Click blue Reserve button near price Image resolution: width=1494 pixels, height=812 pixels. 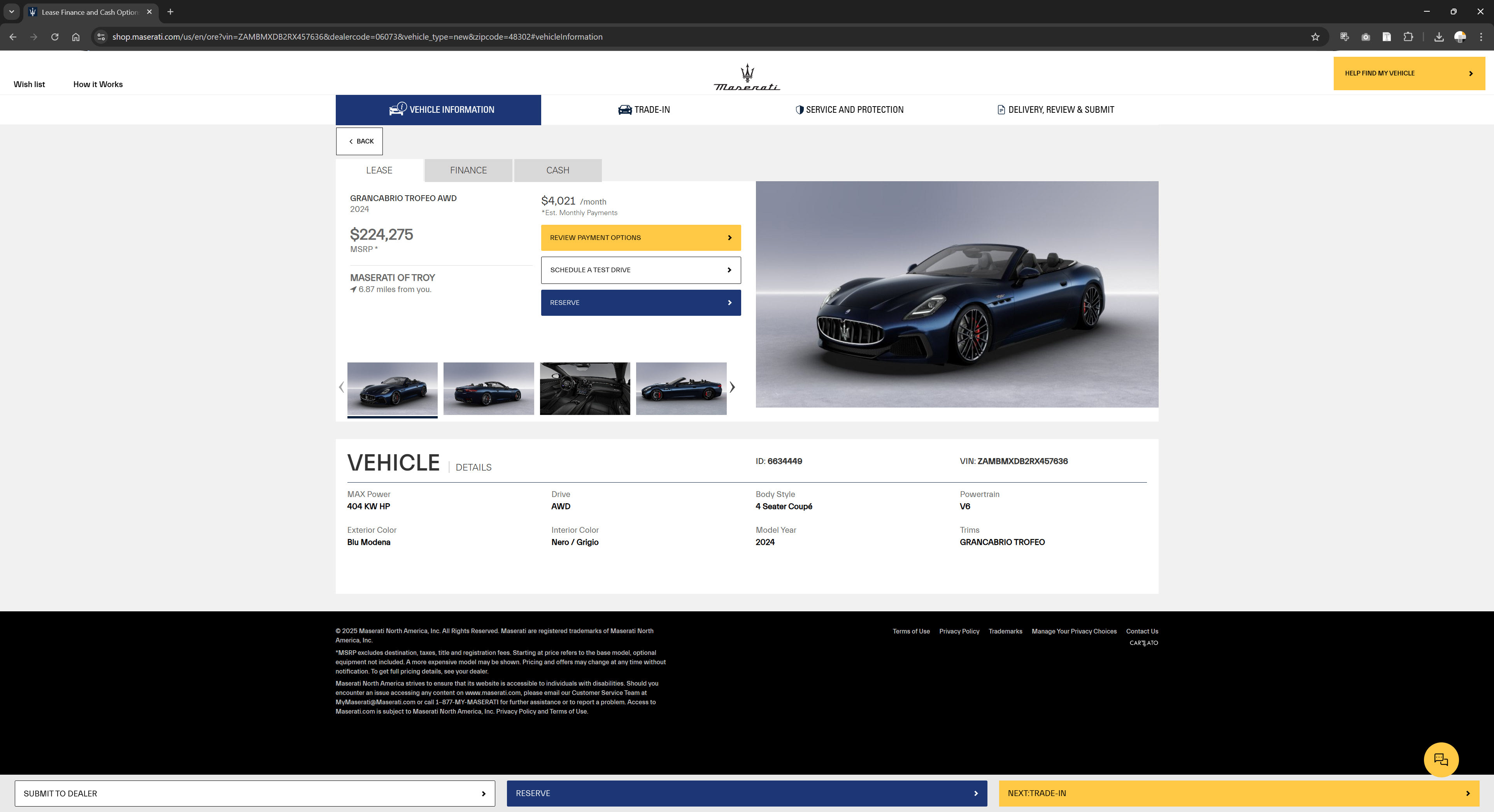click(641, 303)
